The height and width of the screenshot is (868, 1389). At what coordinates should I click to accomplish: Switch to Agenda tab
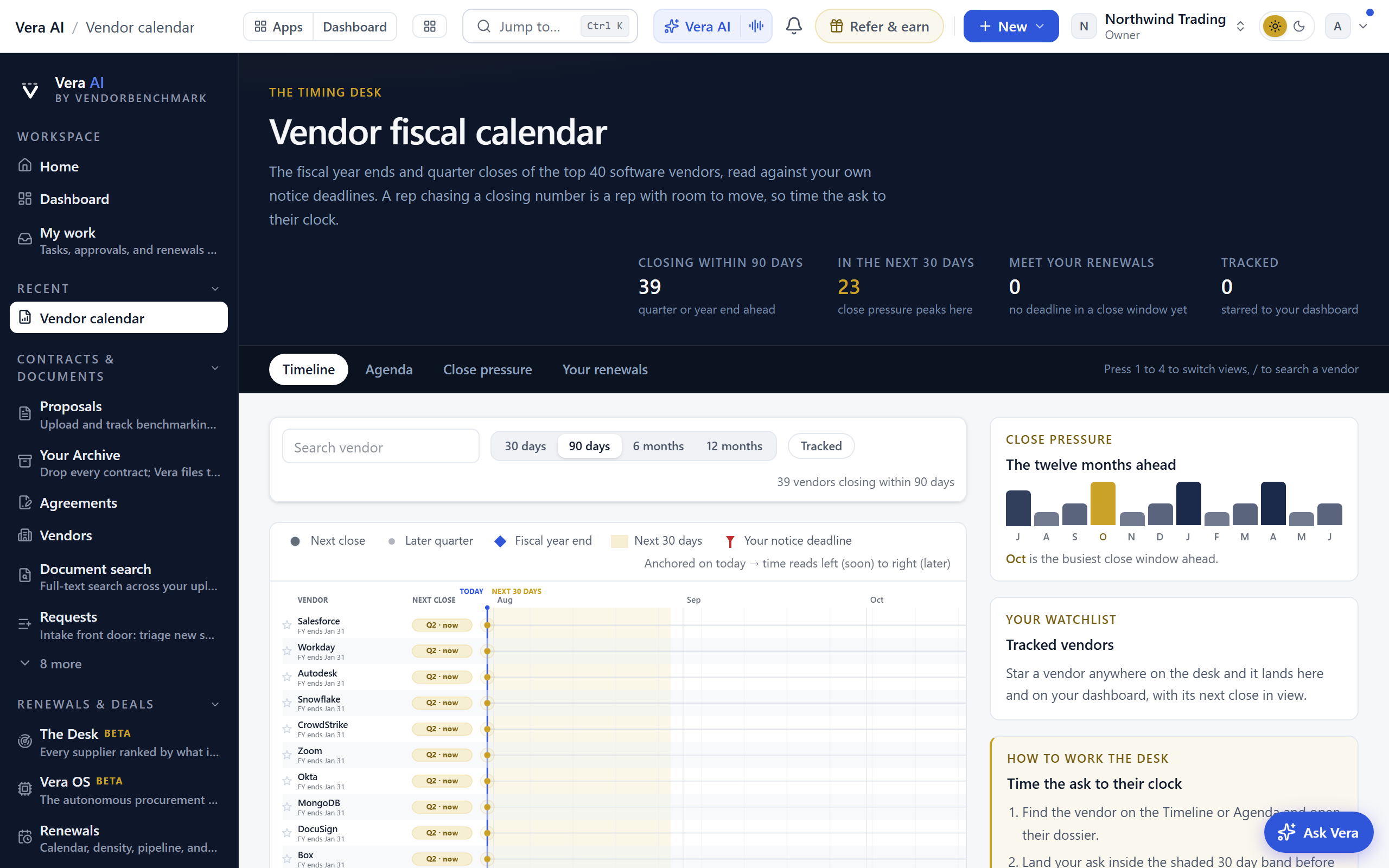388,369
